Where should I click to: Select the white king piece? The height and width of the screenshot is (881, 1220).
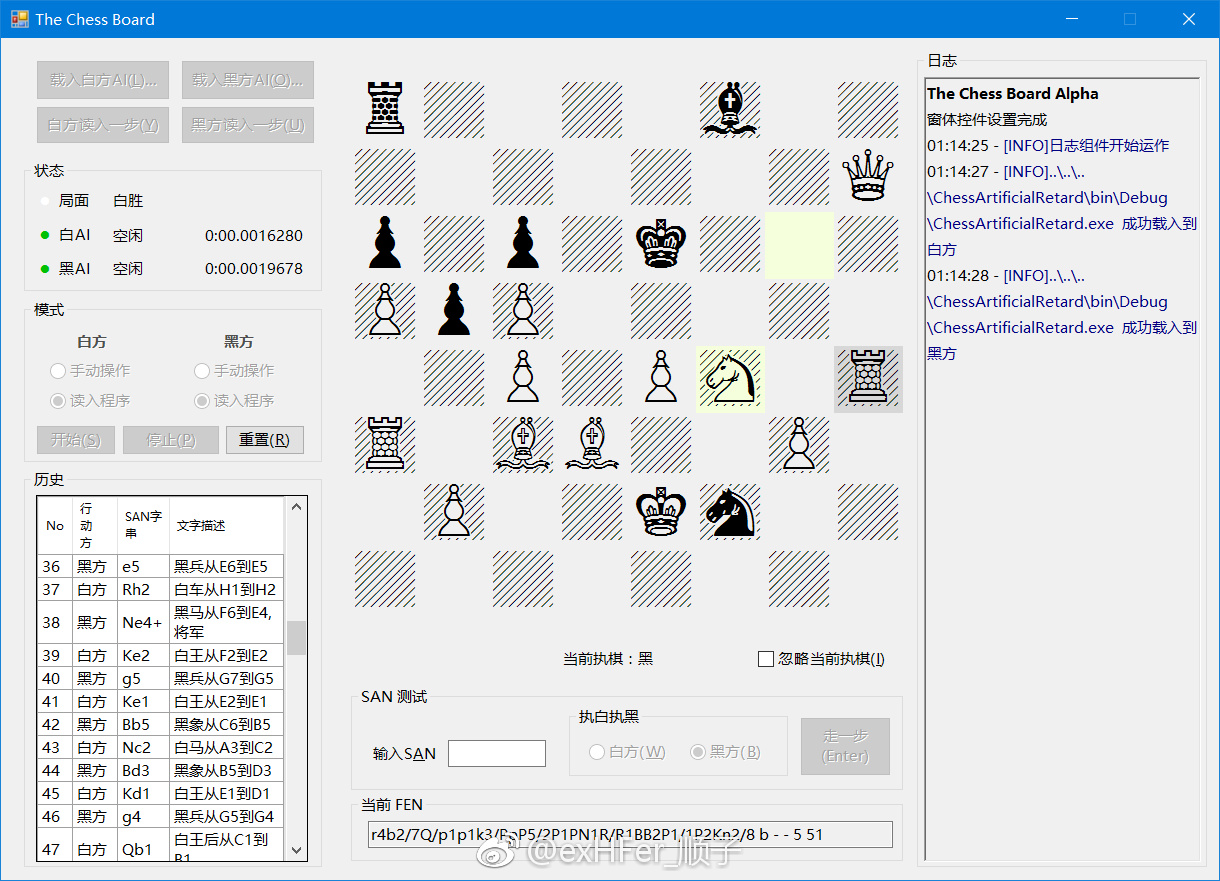[x=661, y=512]
